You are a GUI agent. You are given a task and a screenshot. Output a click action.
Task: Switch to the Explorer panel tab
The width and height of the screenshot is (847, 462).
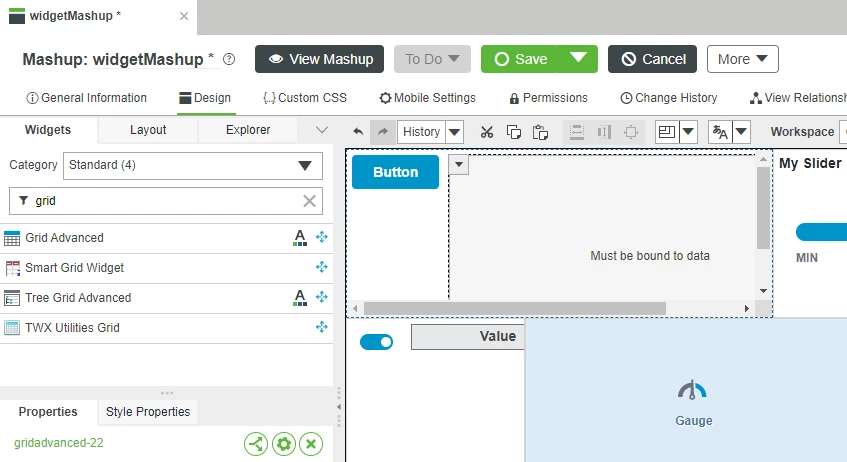click(x=248, y=130)
